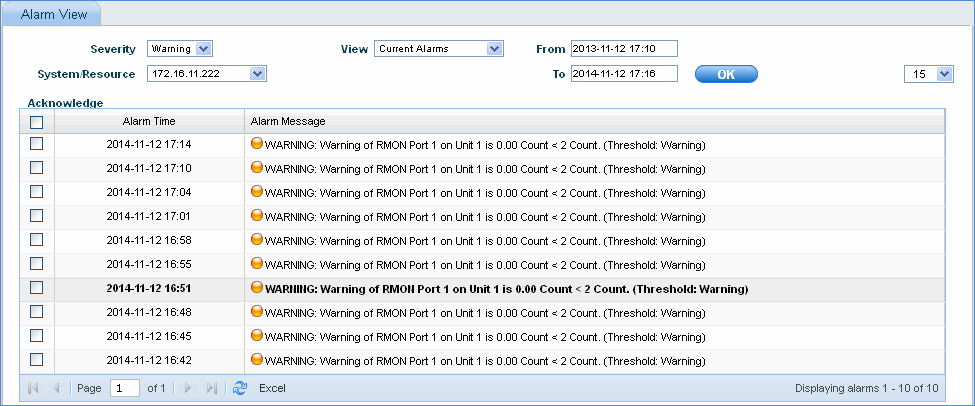Open the Severity dropdown

click(x=180, y=48)
